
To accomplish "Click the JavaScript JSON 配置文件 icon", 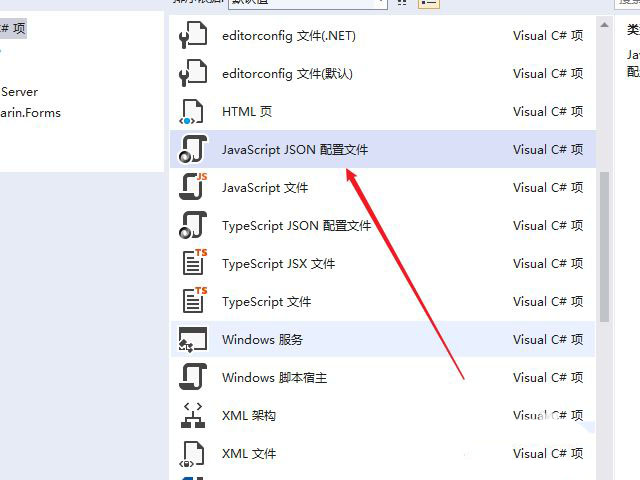I will point(191,150).
